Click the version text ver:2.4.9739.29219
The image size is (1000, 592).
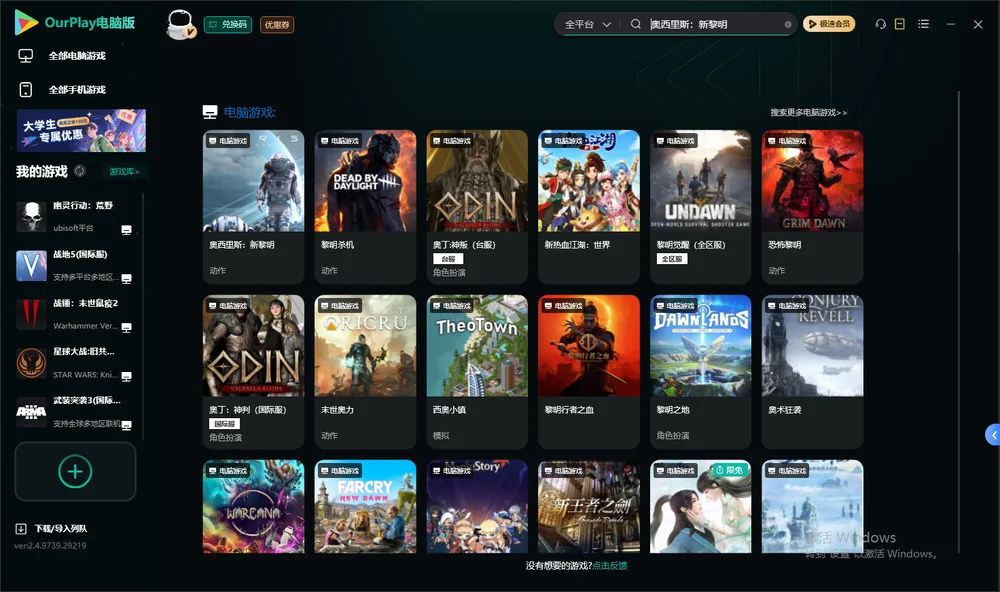pyautogui.click(x=50, y=545)
